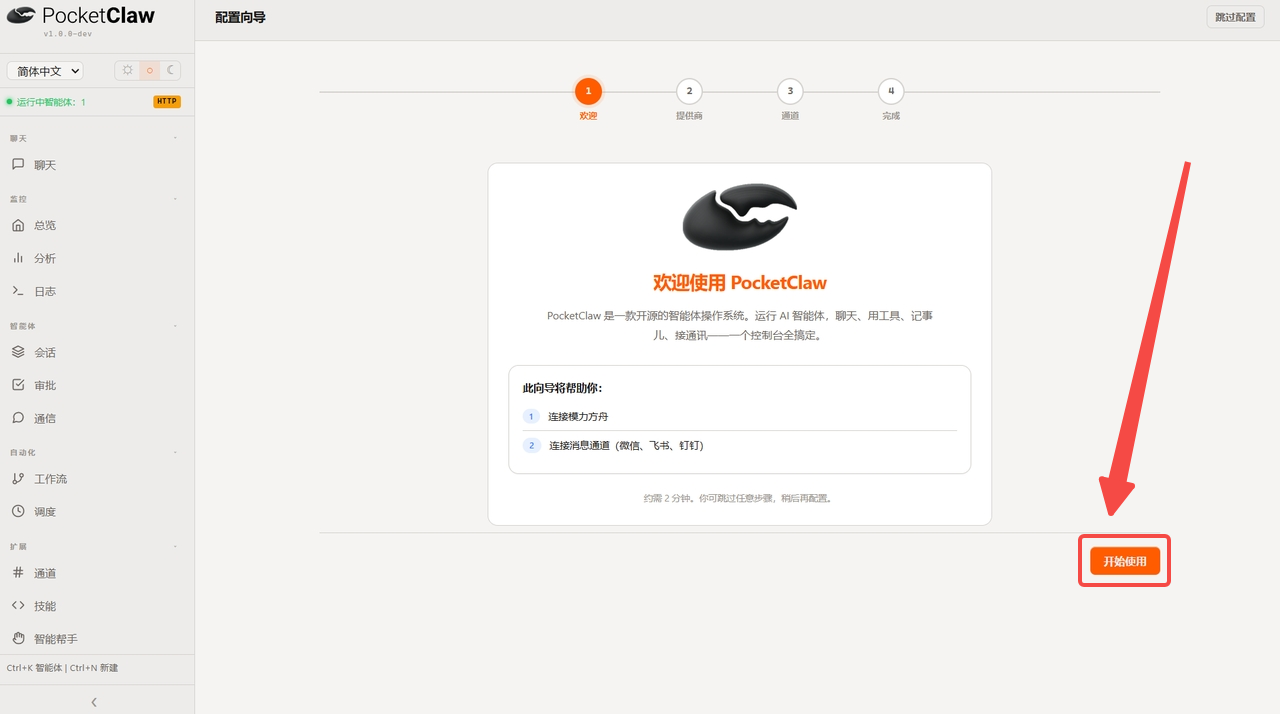This screenshot has height=714, width=1280.
Task: Collapse the 监控 sidebar section
Action: tap(176, 199)
